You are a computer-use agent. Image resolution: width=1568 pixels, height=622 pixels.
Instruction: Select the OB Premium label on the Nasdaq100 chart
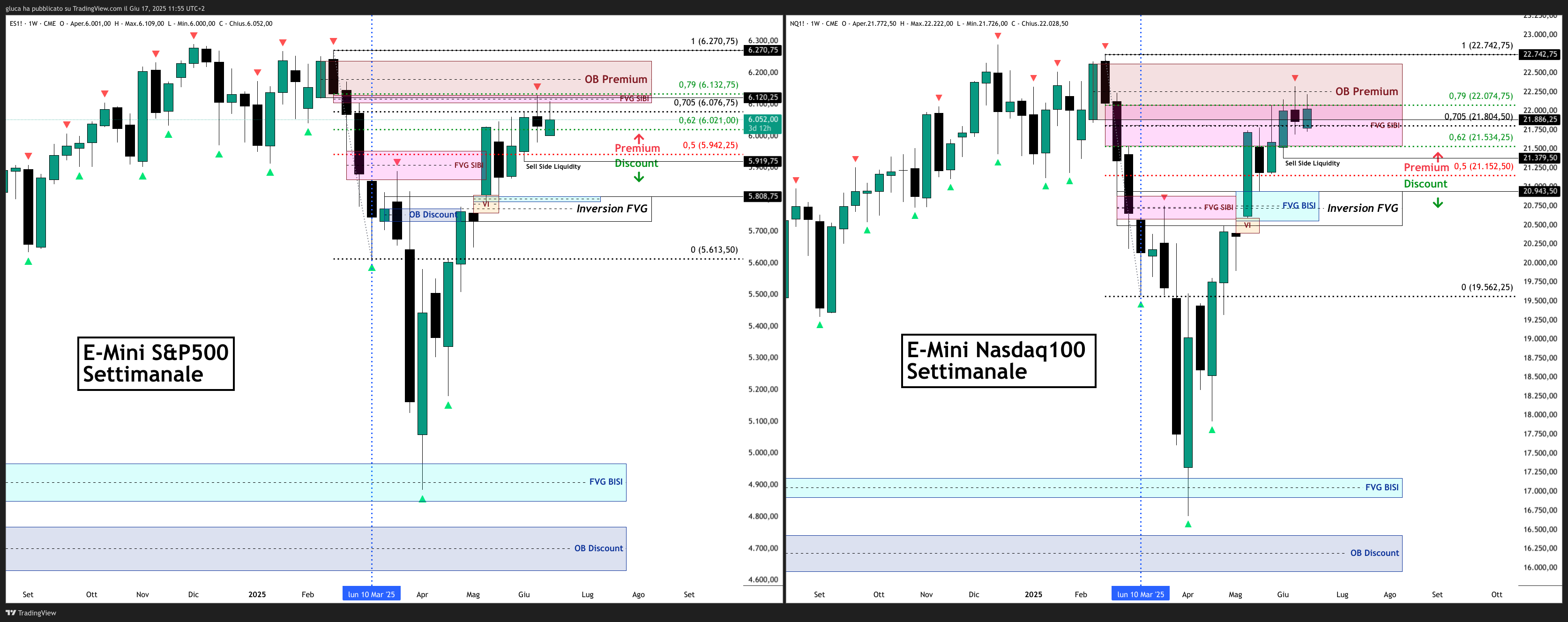click(x=1366, y=92)
